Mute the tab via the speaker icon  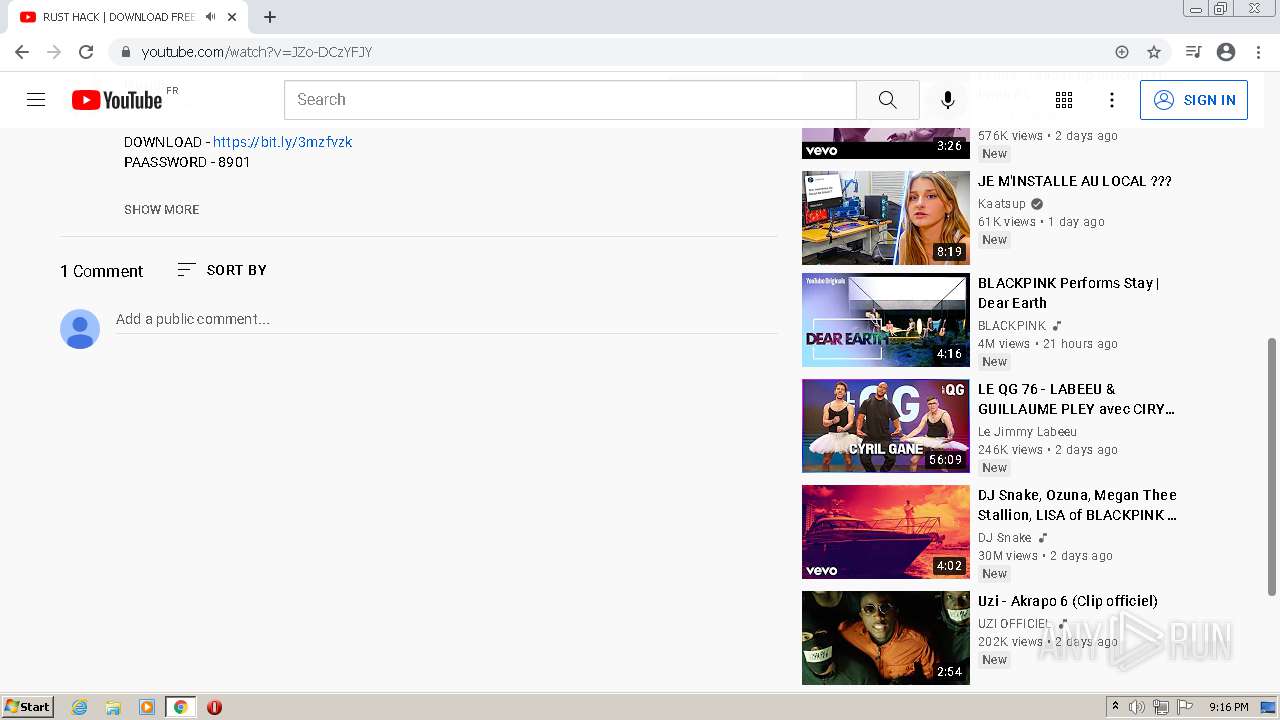pos(210,17)
